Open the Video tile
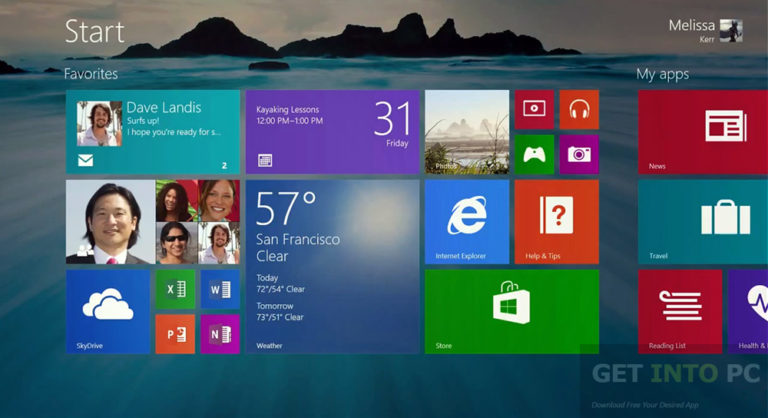 [x=534, y=109]
